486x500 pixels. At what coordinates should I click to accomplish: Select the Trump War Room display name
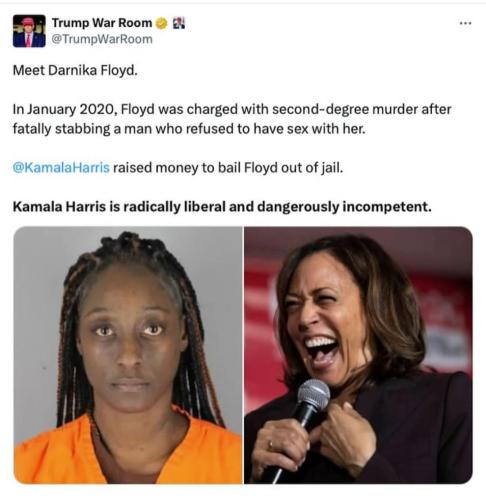[102, 23]
